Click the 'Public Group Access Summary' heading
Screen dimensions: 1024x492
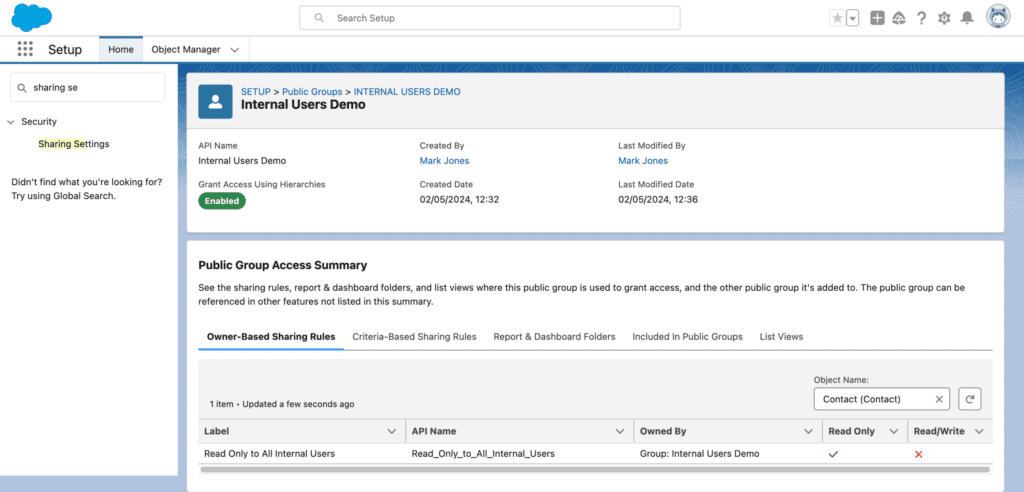tap(283, 265)
